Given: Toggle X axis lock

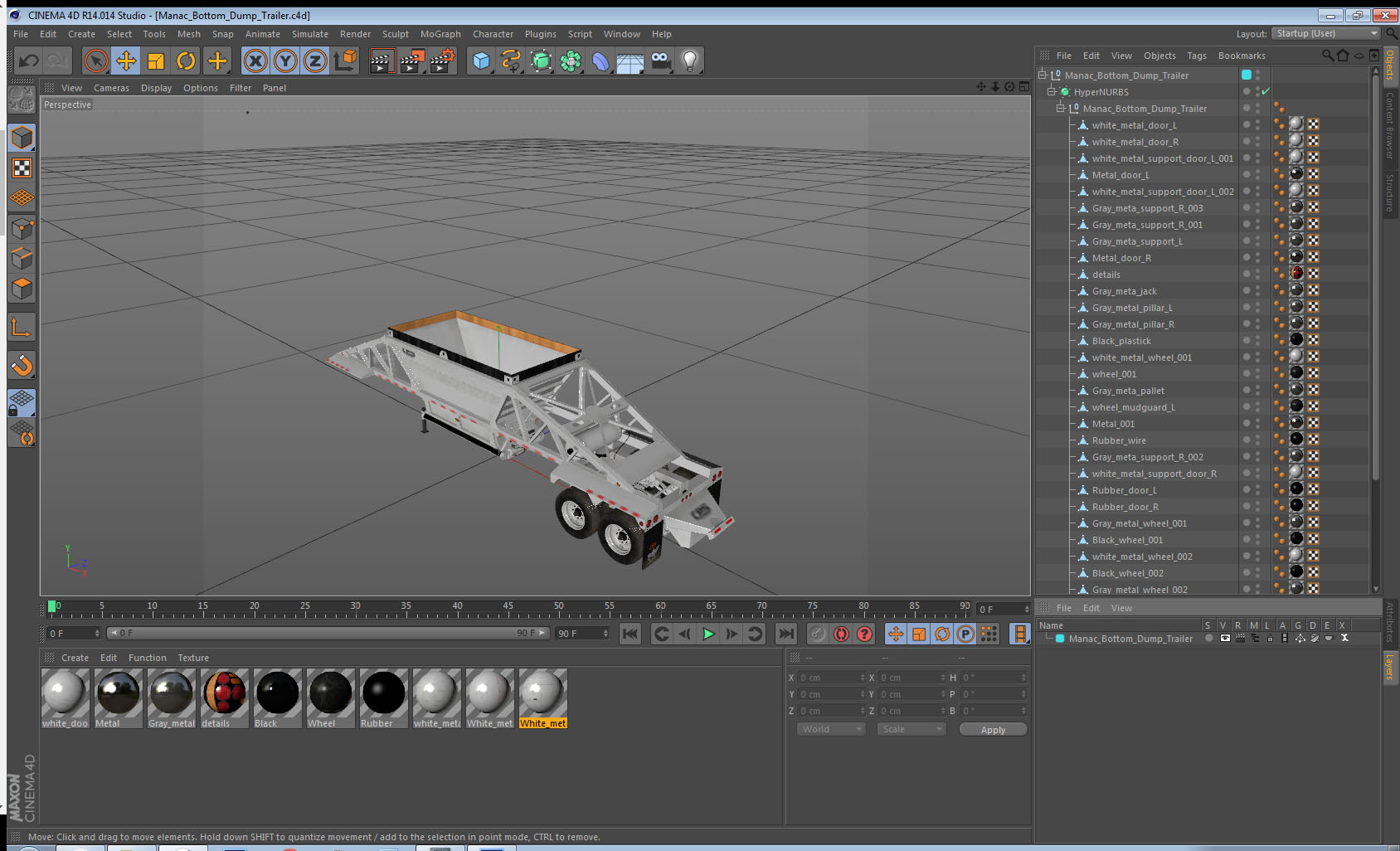Looking at the screenshot, I should [x=255, y=61].
